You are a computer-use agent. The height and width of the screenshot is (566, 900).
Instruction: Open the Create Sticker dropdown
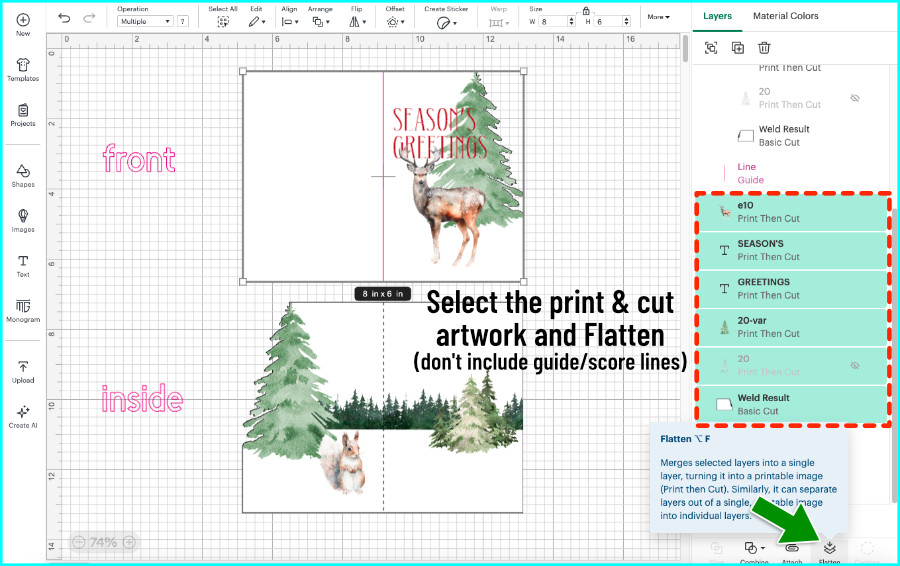click(x=447, y=22)
